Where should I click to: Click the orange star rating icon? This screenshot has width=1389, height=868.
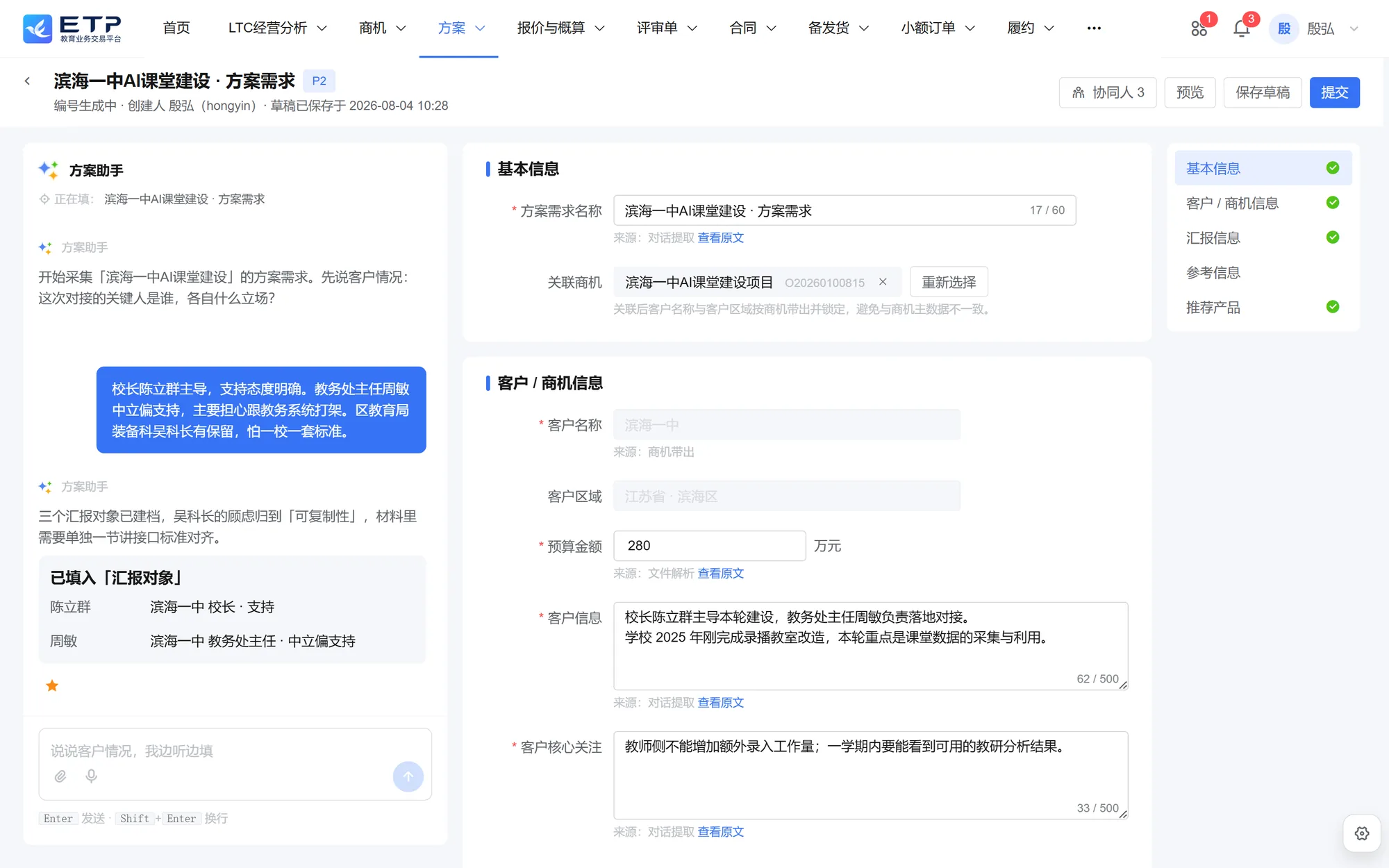point(52,686)
